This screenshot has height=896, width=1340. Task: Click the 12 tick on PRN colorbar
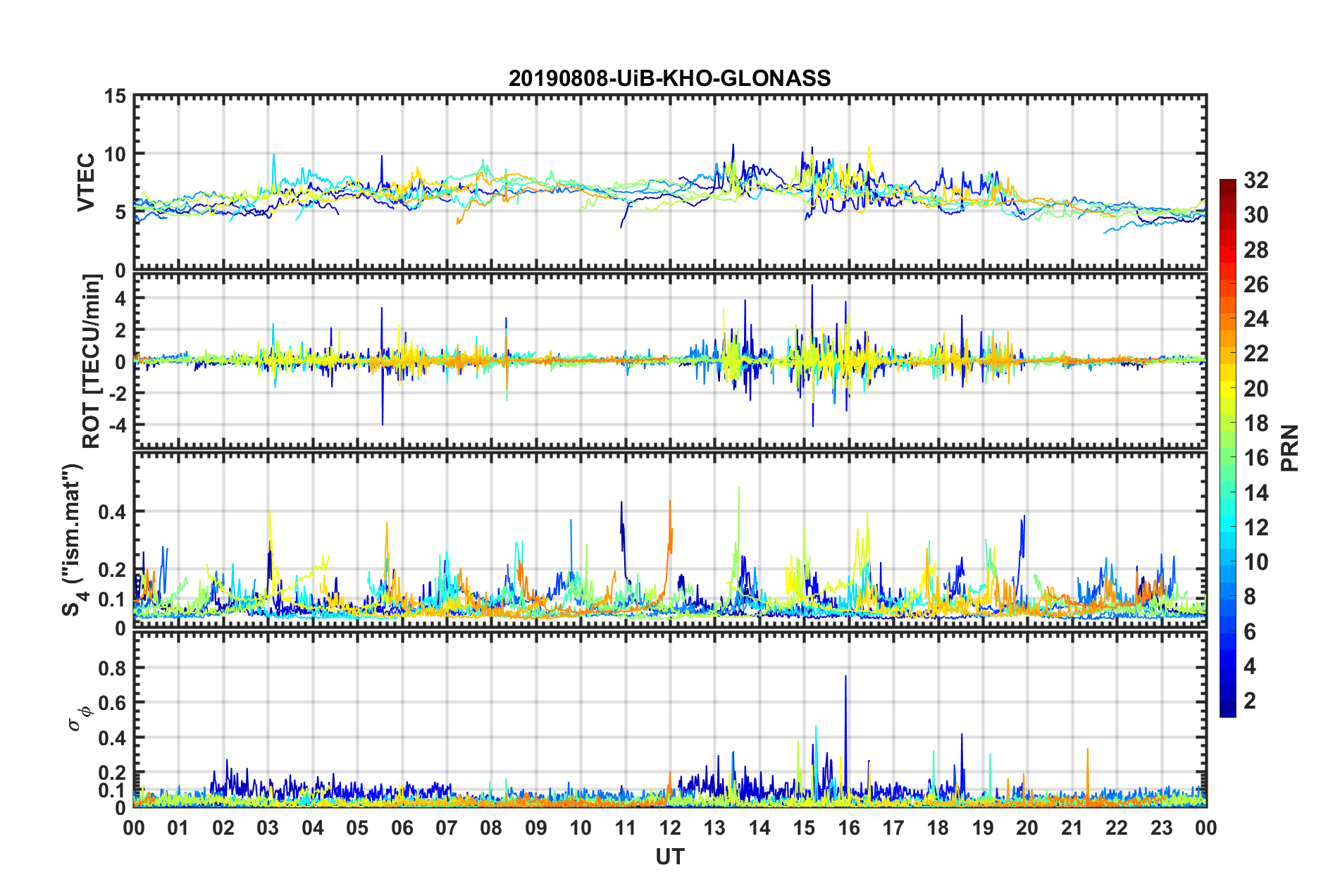[x=1255, y=528]
